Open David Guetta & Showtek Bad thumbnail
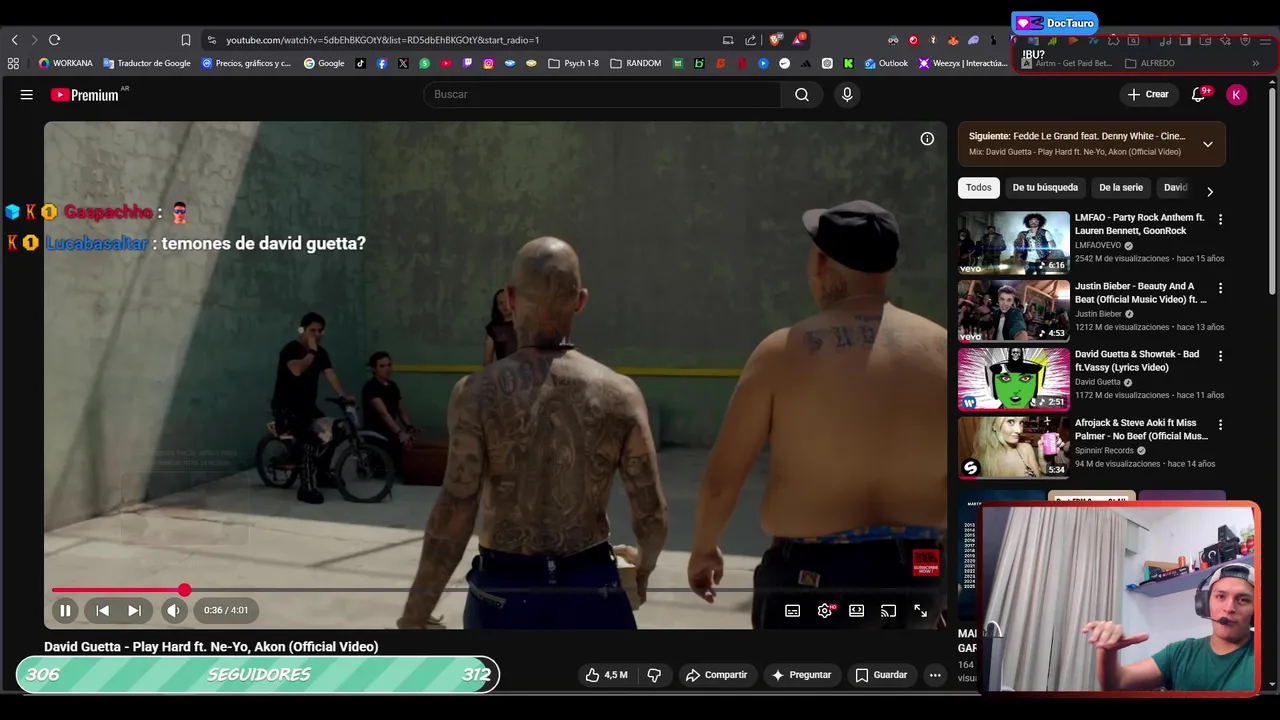 coord(1014,379)
